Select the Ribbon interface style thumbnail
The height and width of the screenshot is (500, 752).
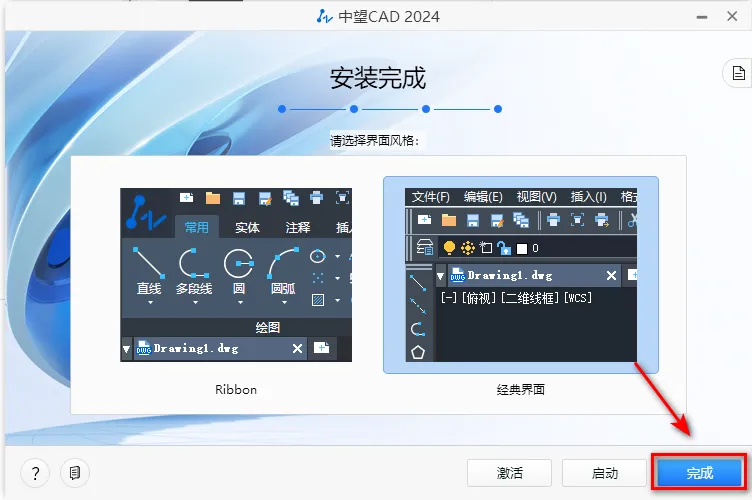236,275
